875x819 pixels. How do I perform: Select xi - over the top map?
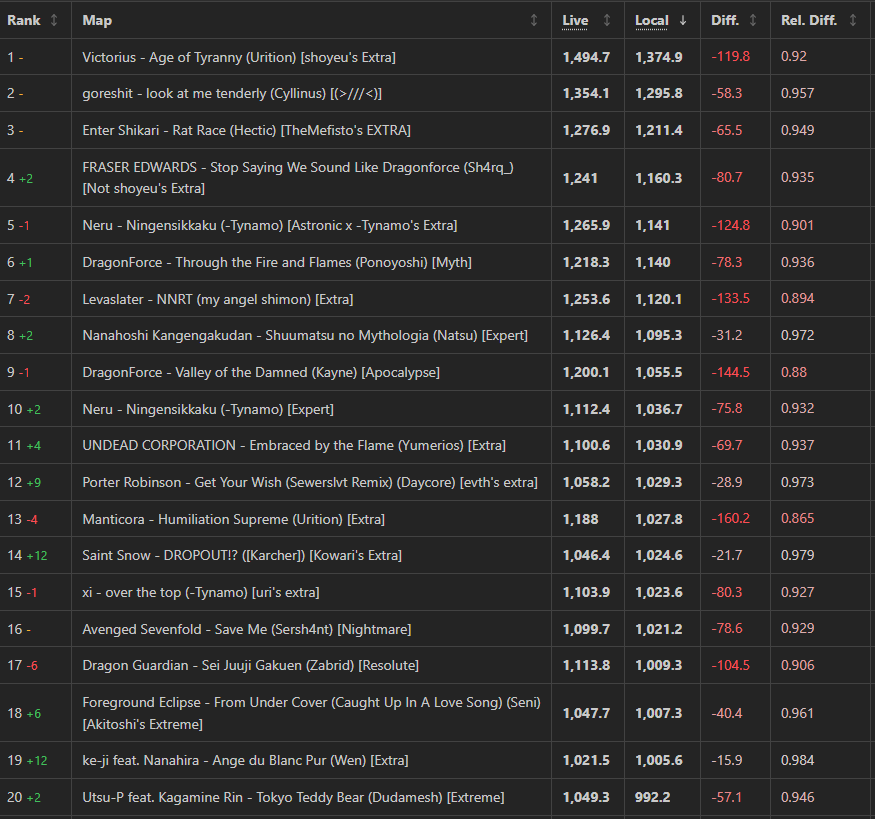[201, 592]
